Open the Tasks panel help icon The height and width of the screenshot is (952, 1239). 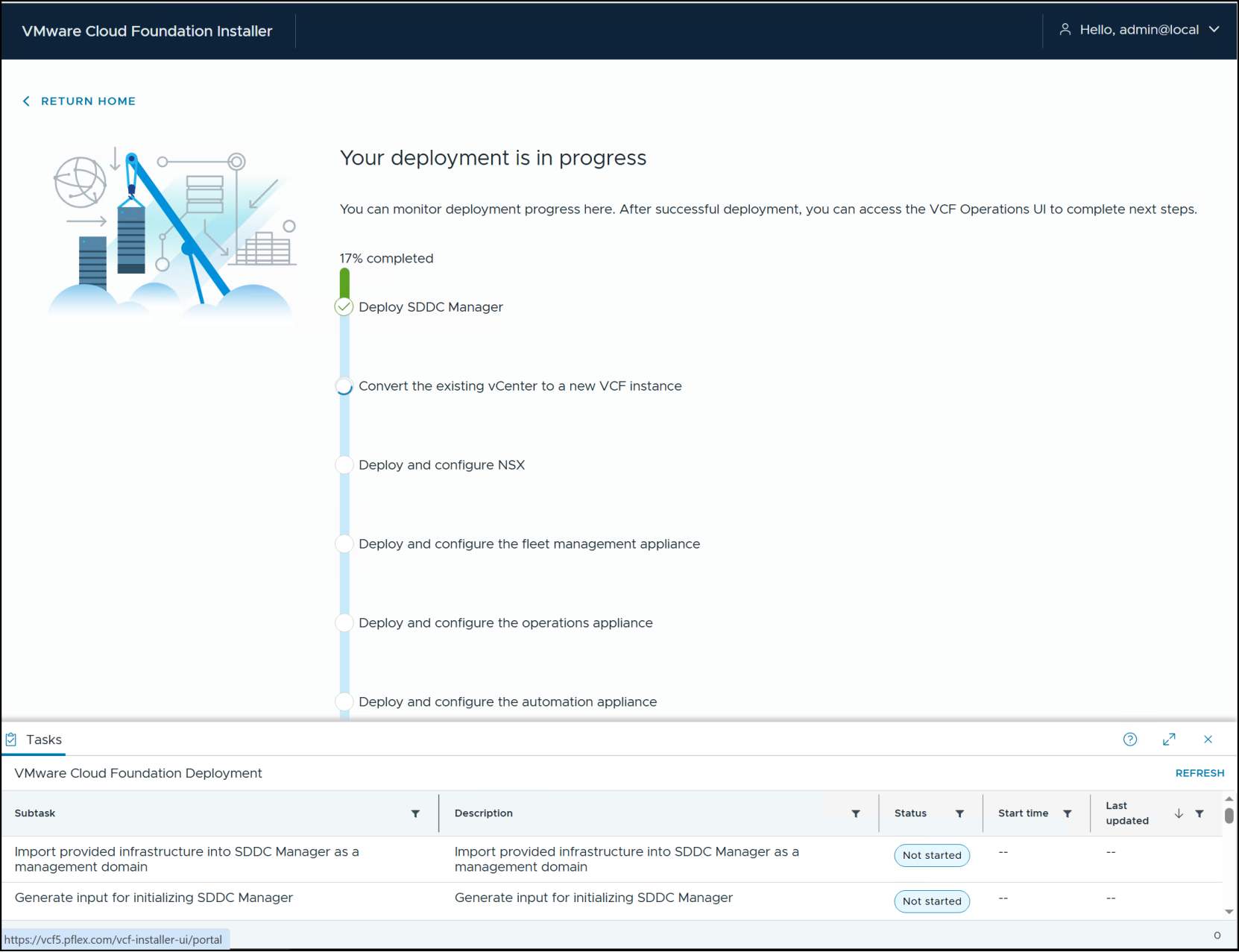(x=1130, y=740)
